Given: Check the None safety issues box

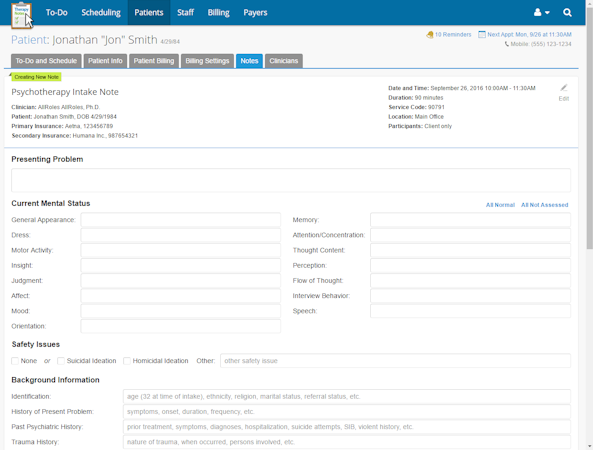Looking at the screenshot, I should click(15, 361).
